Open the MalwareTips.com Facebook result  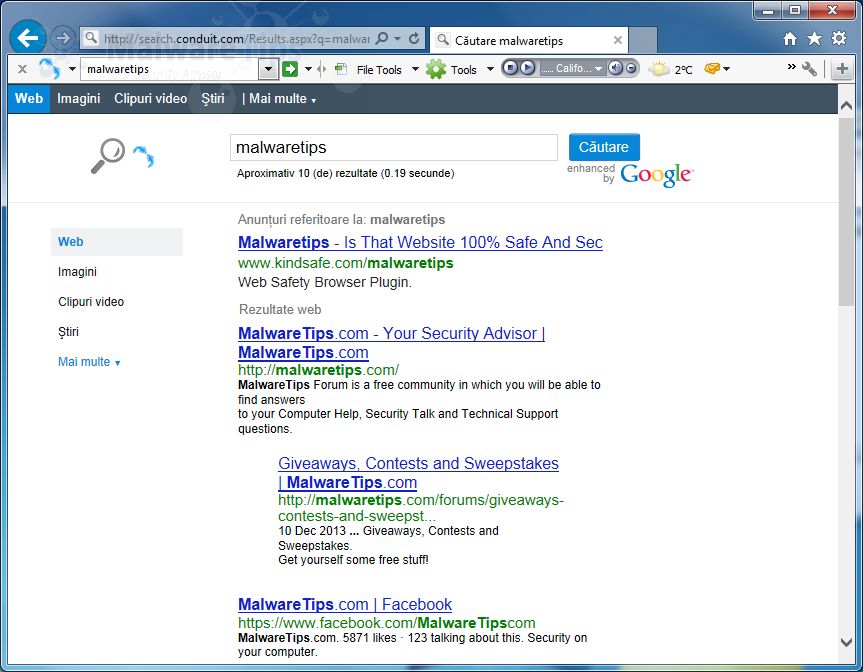(345, 604)
